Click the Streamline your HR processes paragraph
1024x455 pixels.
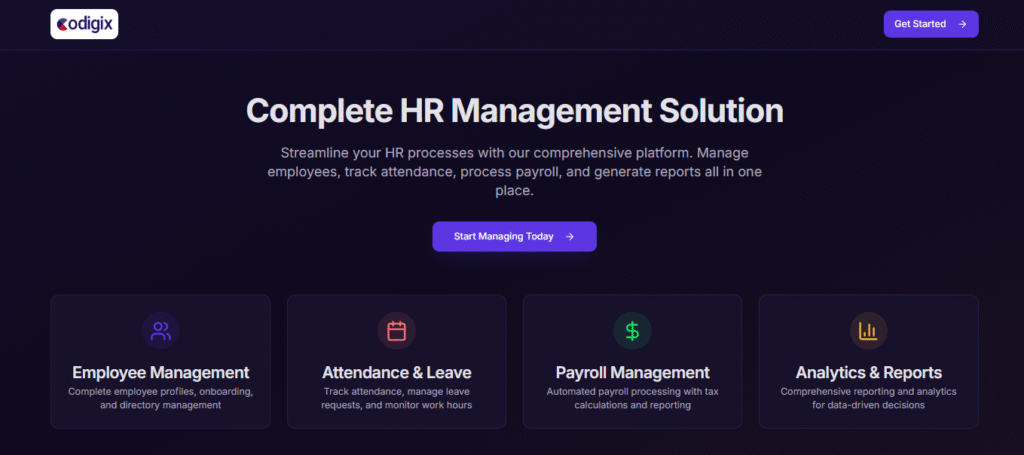pos(514,171)
